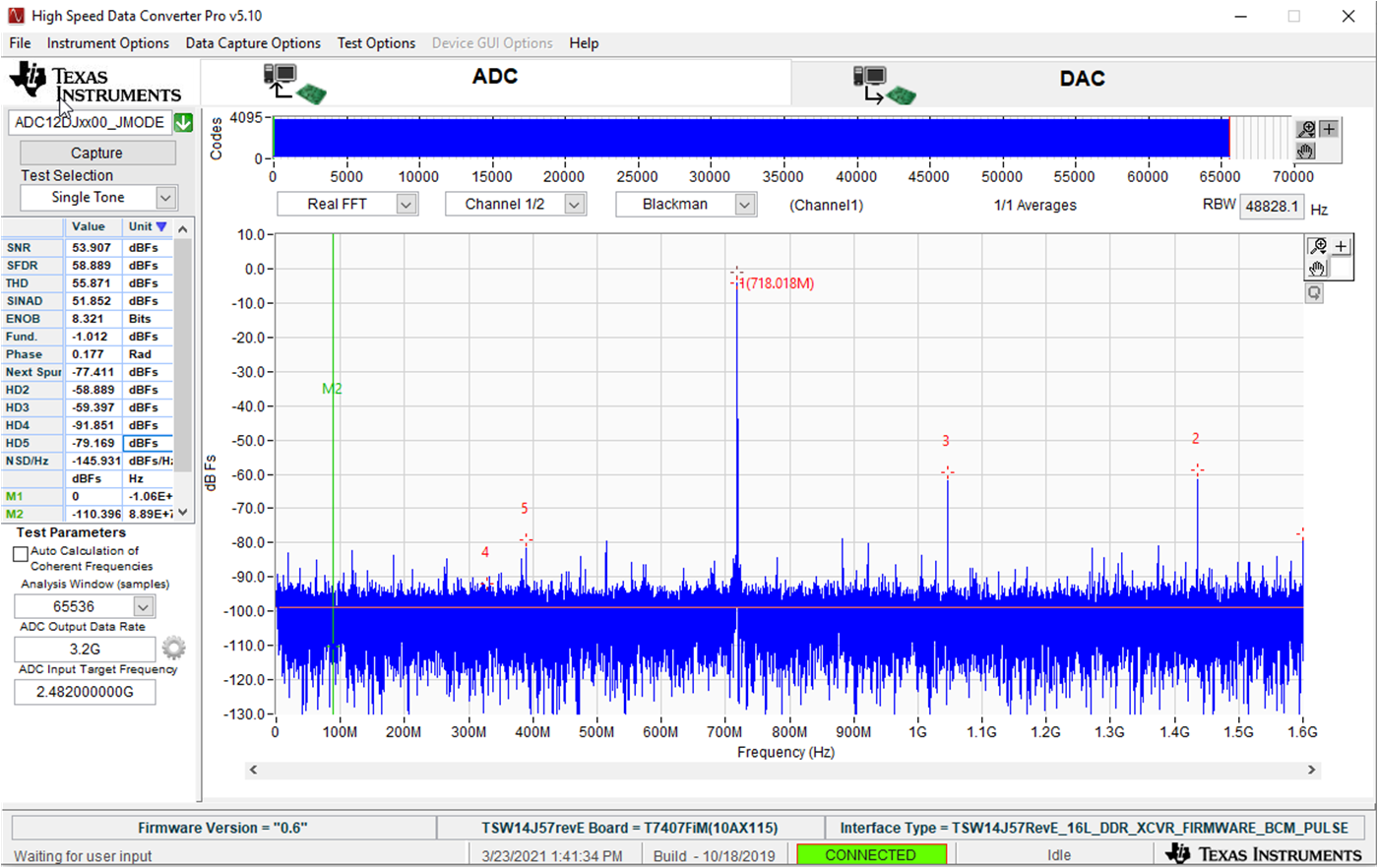
Task: Click the Unit column blue triangle
Action: tap(161, 226)
